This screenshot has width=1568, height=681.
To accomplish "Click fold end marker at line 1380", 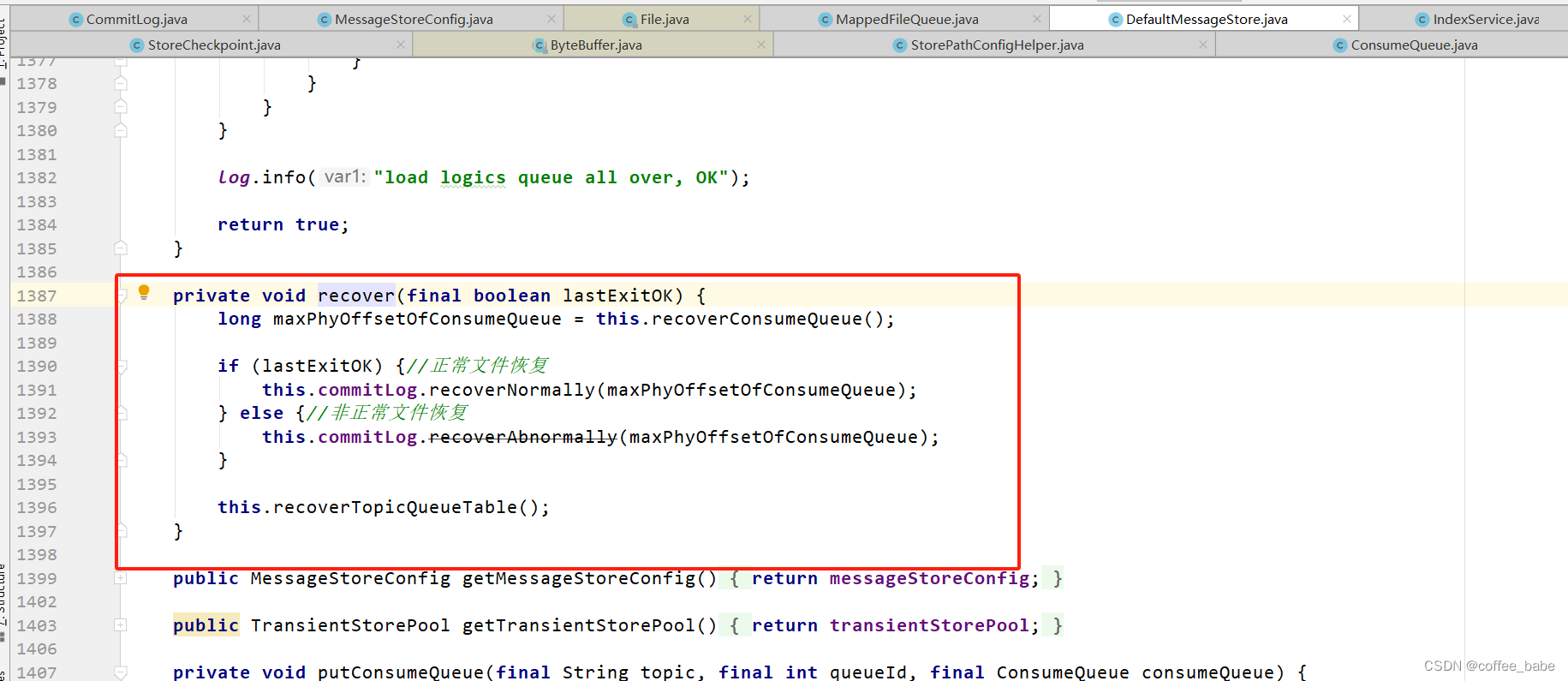I will 121,131.
